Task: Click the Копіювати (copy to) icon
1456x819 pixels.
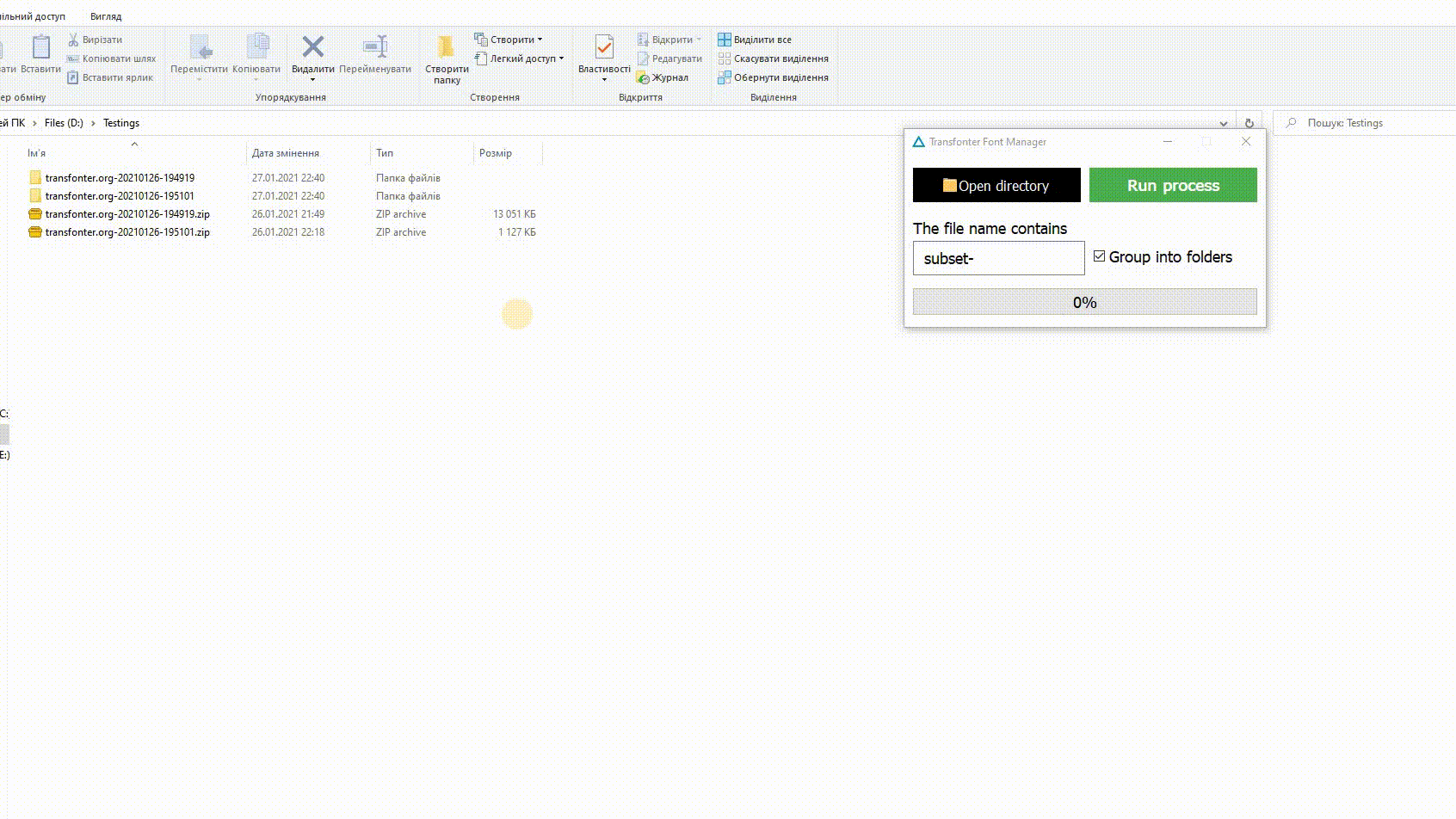Action: click(256, 46)
